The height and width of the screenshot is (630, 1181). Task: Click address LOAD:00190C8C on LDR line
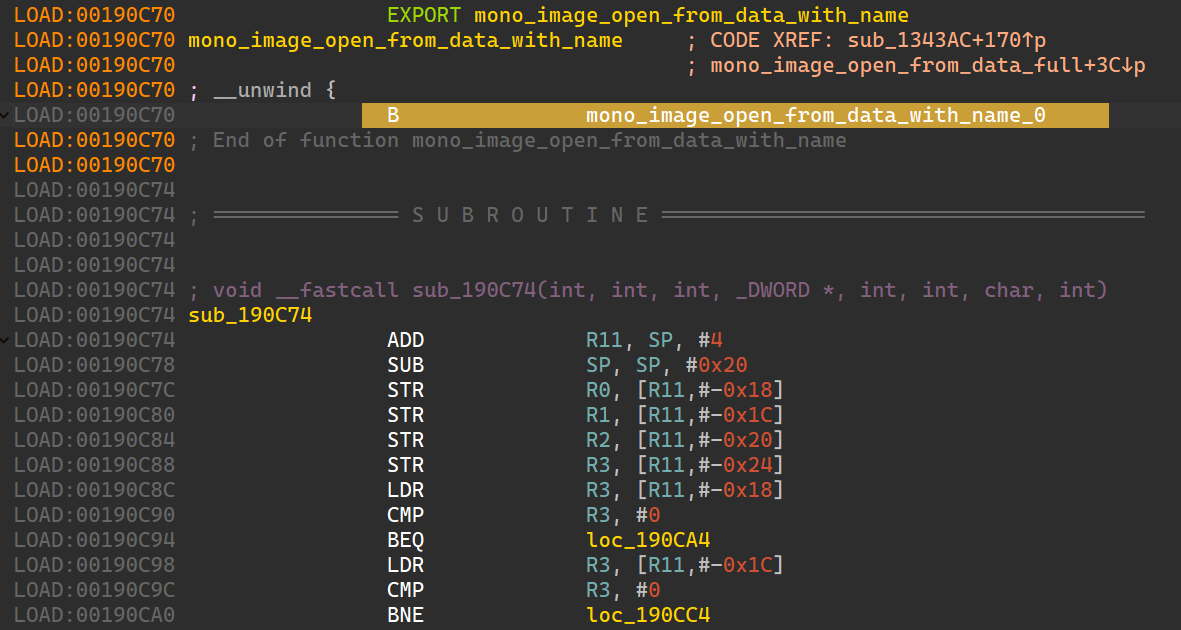[94, 490]
